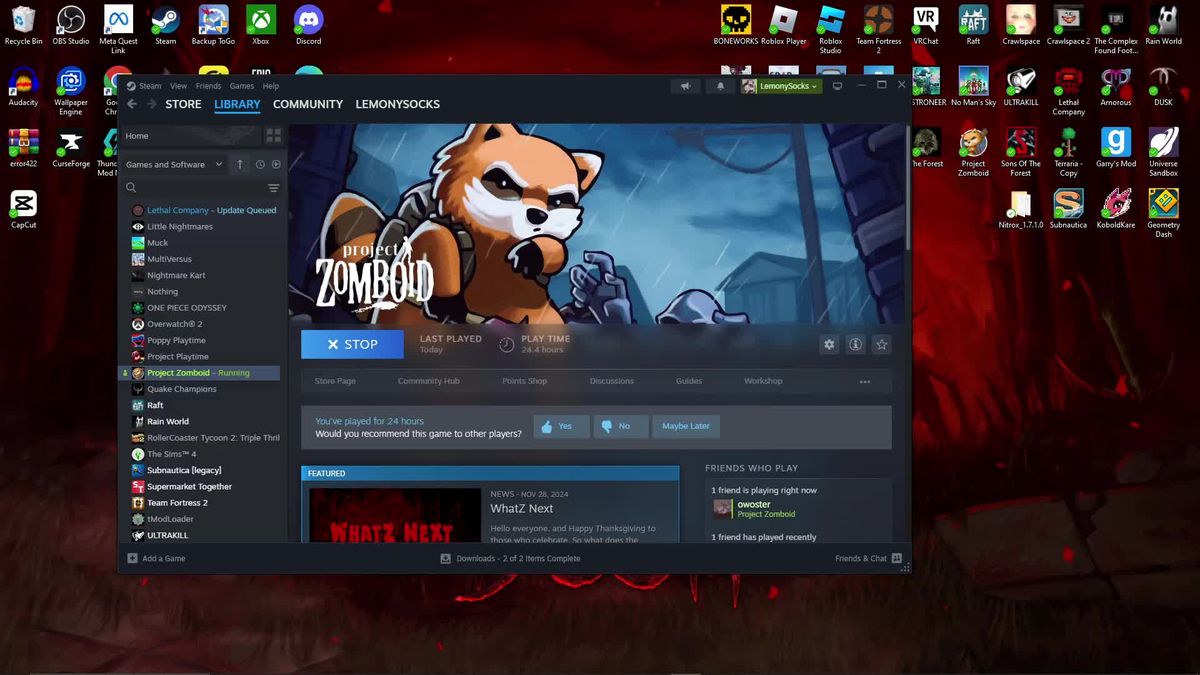Open Steam desktop shortcut
Image resolution: width=1200 pixels, height=675 pixels.
pos(165,25)
